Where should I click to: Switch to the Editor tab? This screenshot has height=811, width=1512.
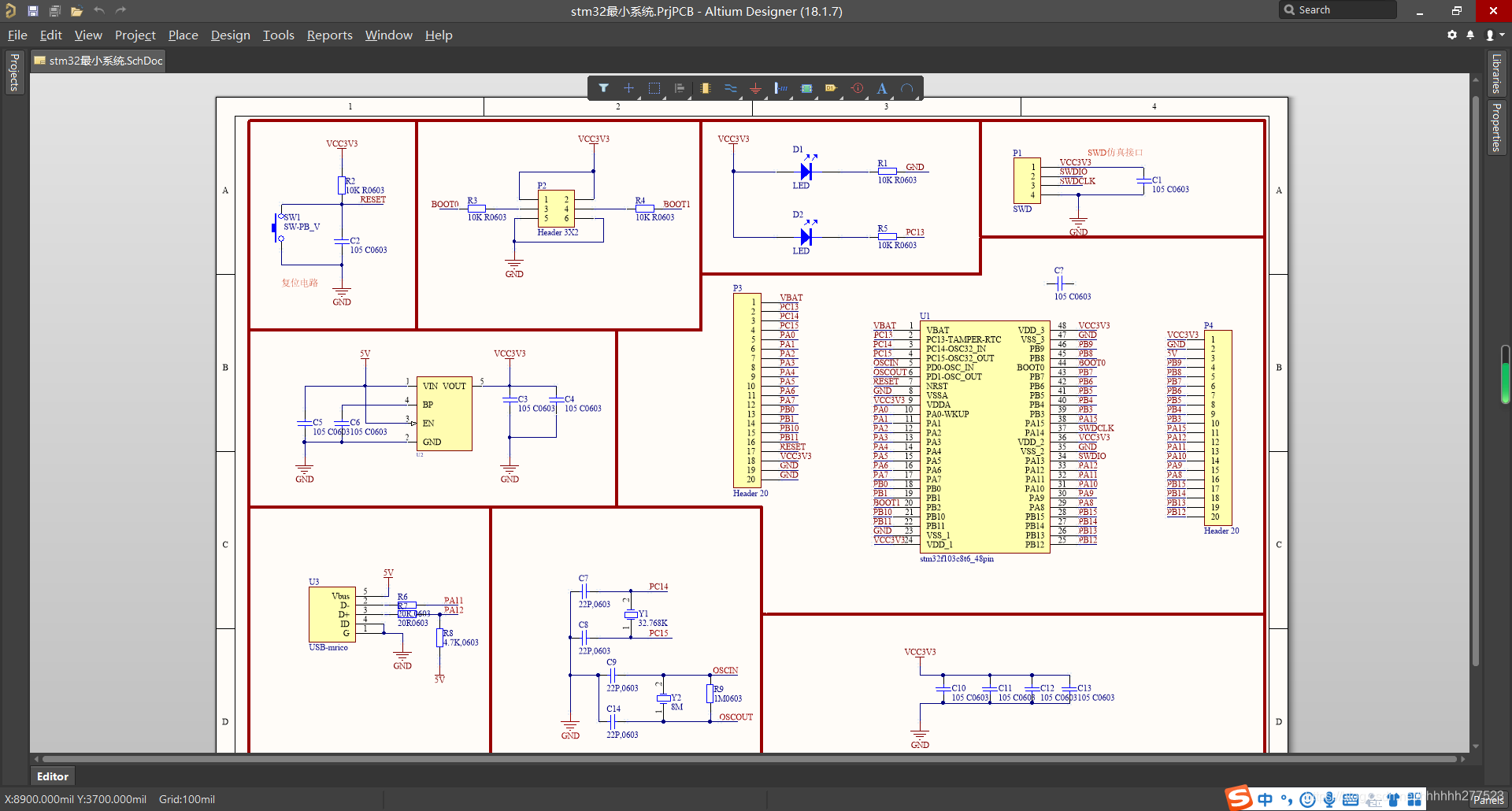coord(53,776)
